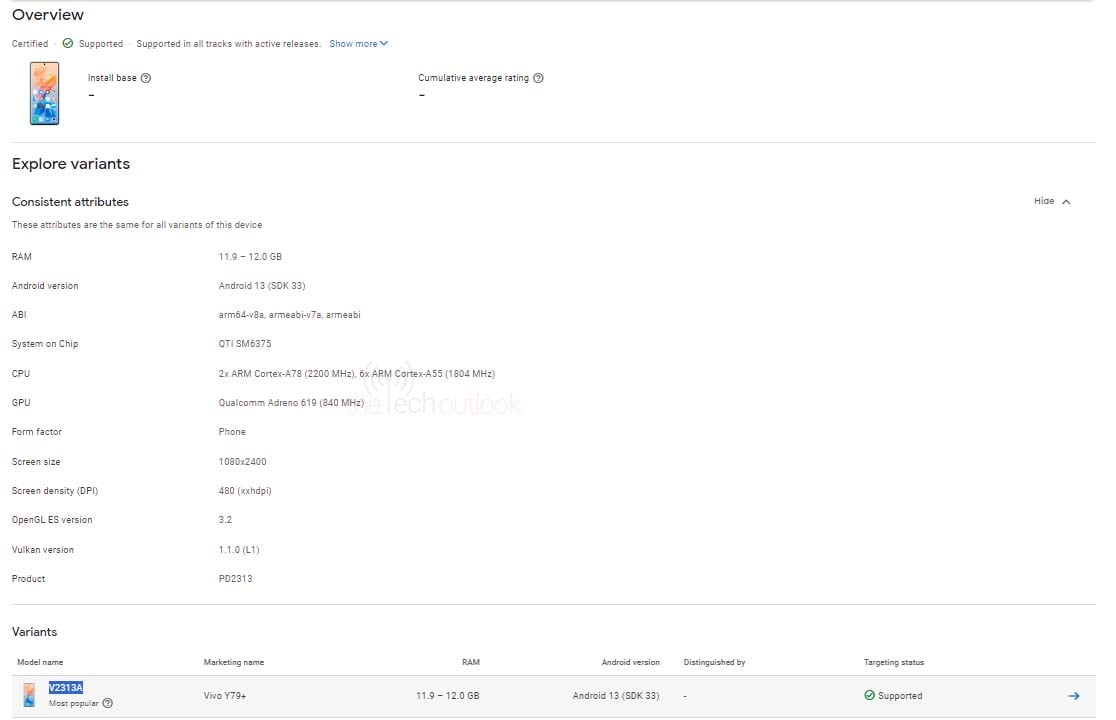Click the Android version column header
1116x720 pixels.
point(631,662)
